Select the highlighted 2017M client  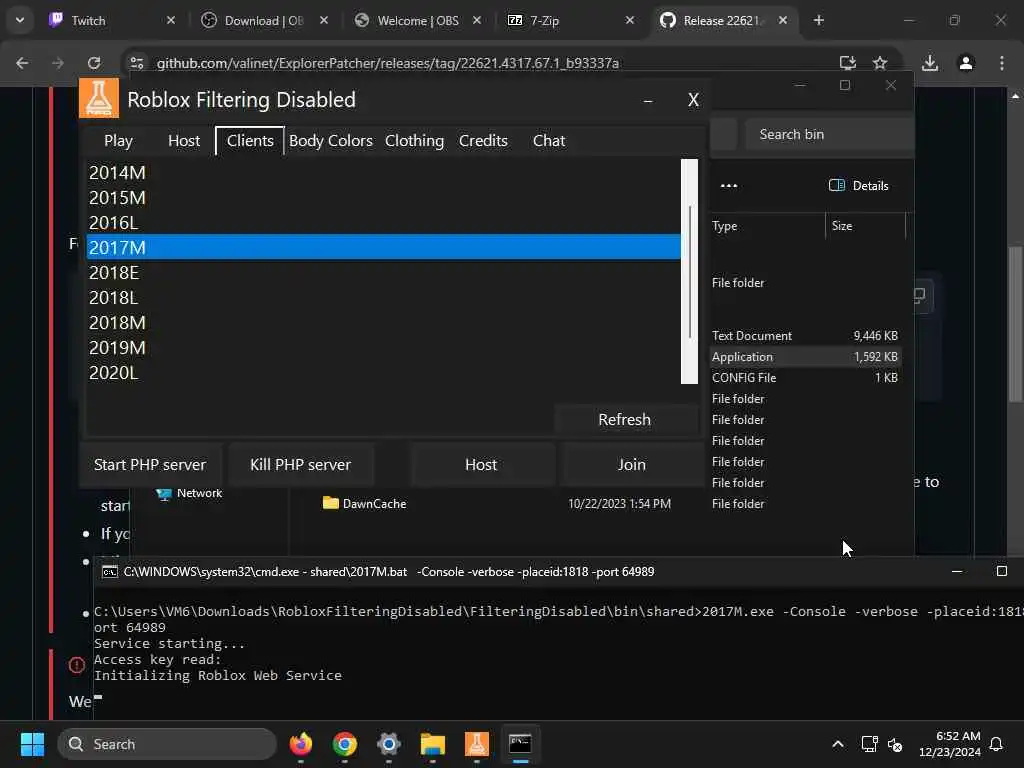383,248
